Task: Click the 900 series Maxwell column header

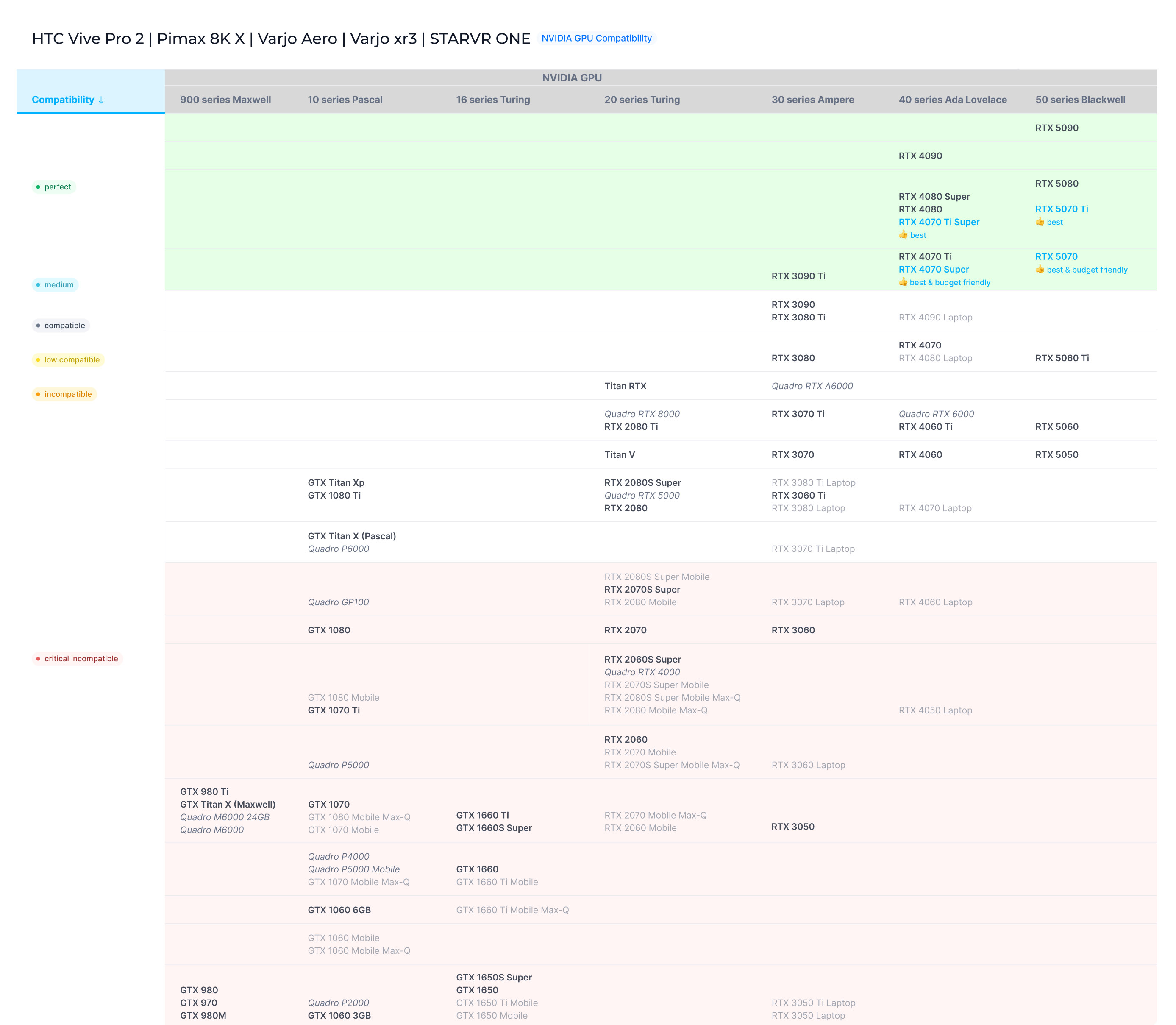Action: click(x=225, y=100)
